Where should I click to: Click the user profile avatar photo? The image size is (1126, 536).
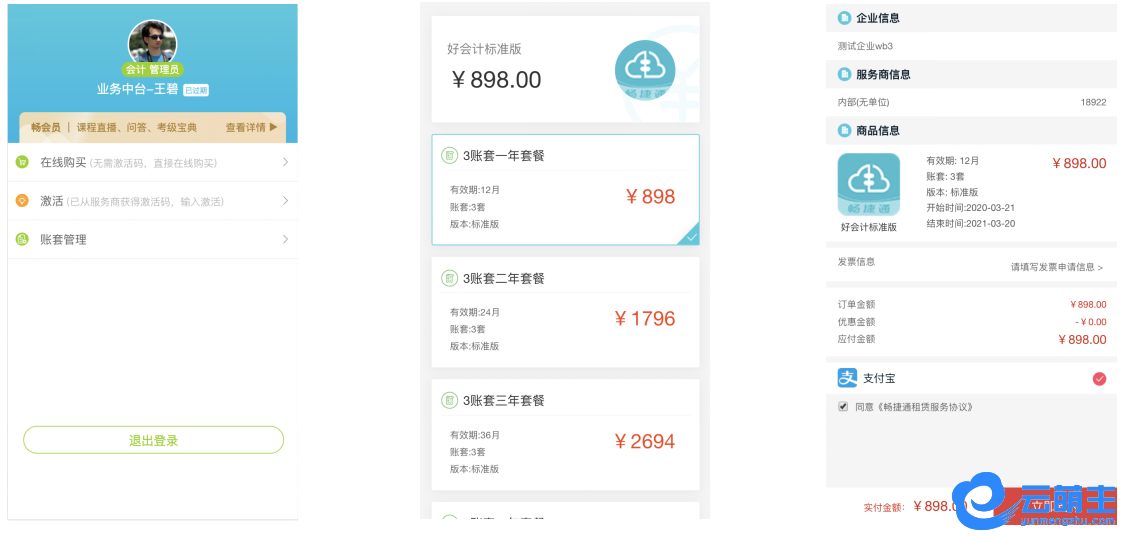coord(152,43)
